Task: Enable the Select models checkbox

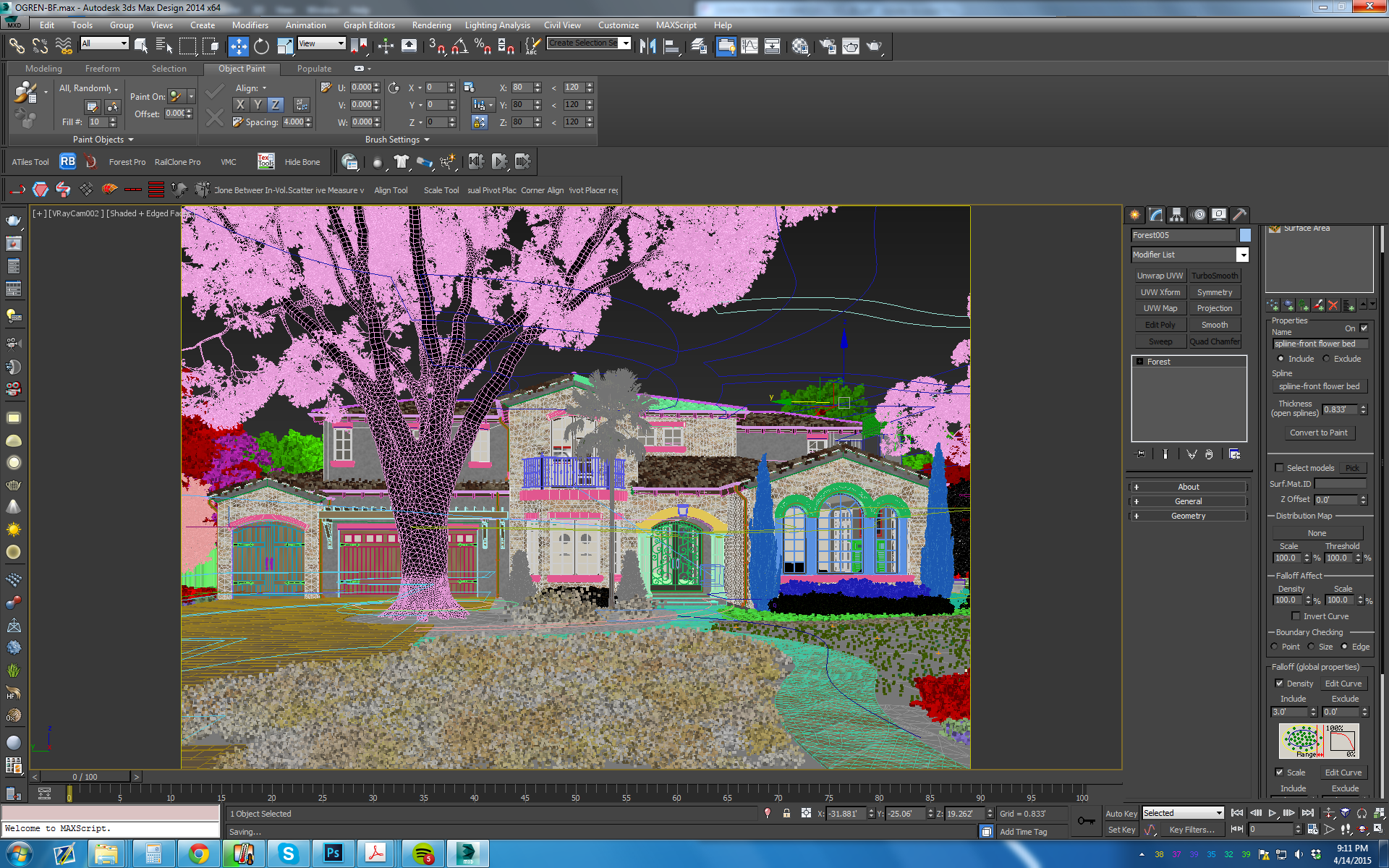Action: [x=1279, y=468]
